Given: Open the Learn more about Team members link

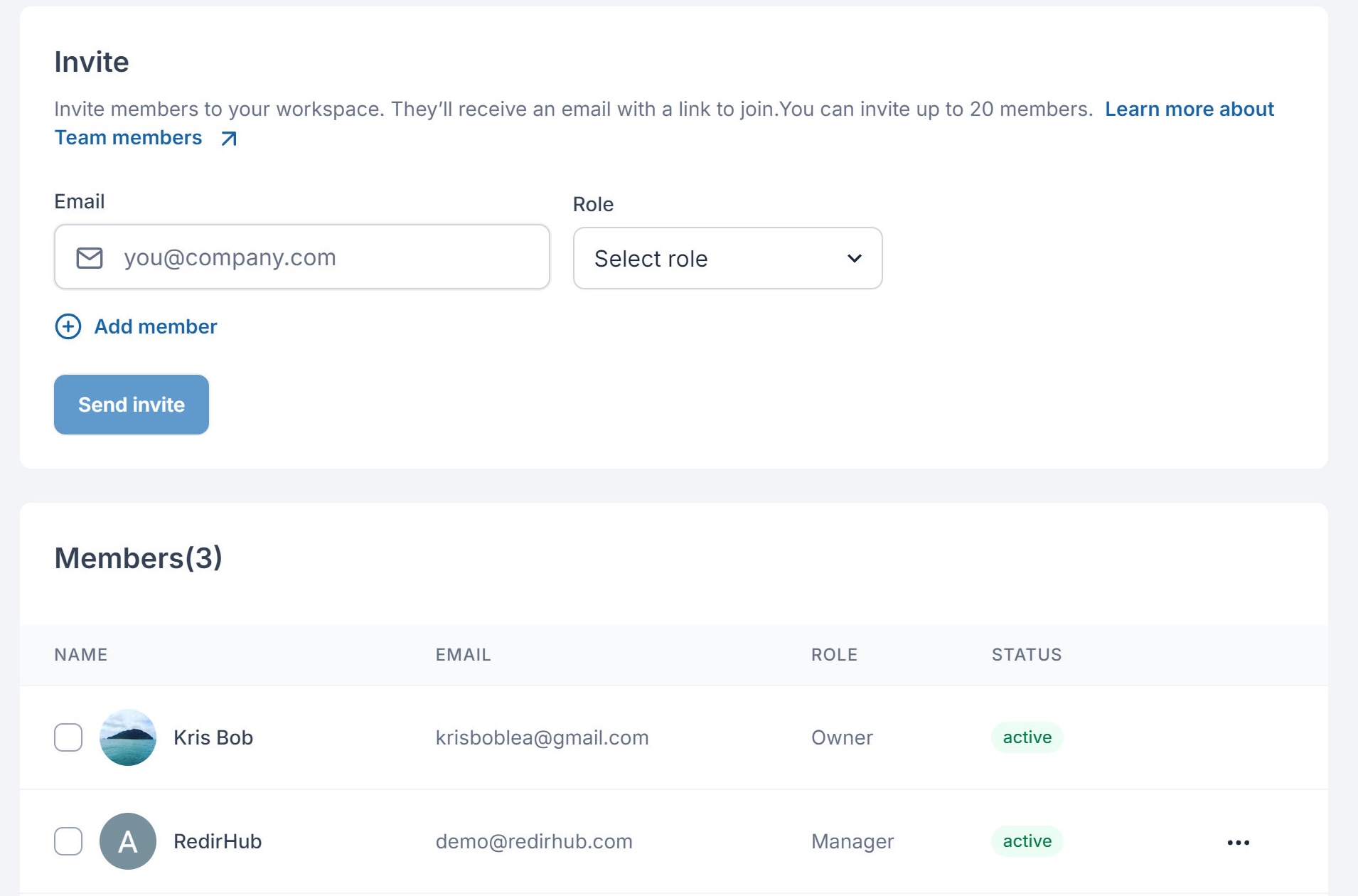Looking at the screenshot, I should (x=1189, y=109).
